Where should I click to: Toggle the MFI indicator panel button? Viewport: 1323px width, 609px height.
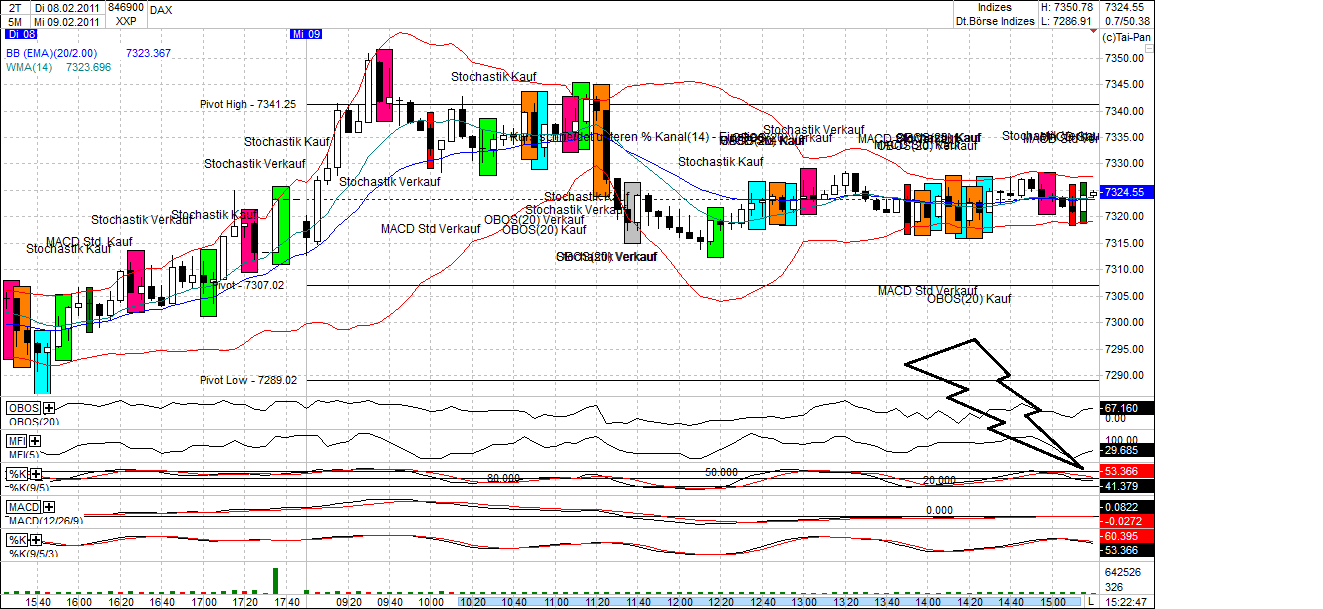[17, 440]
